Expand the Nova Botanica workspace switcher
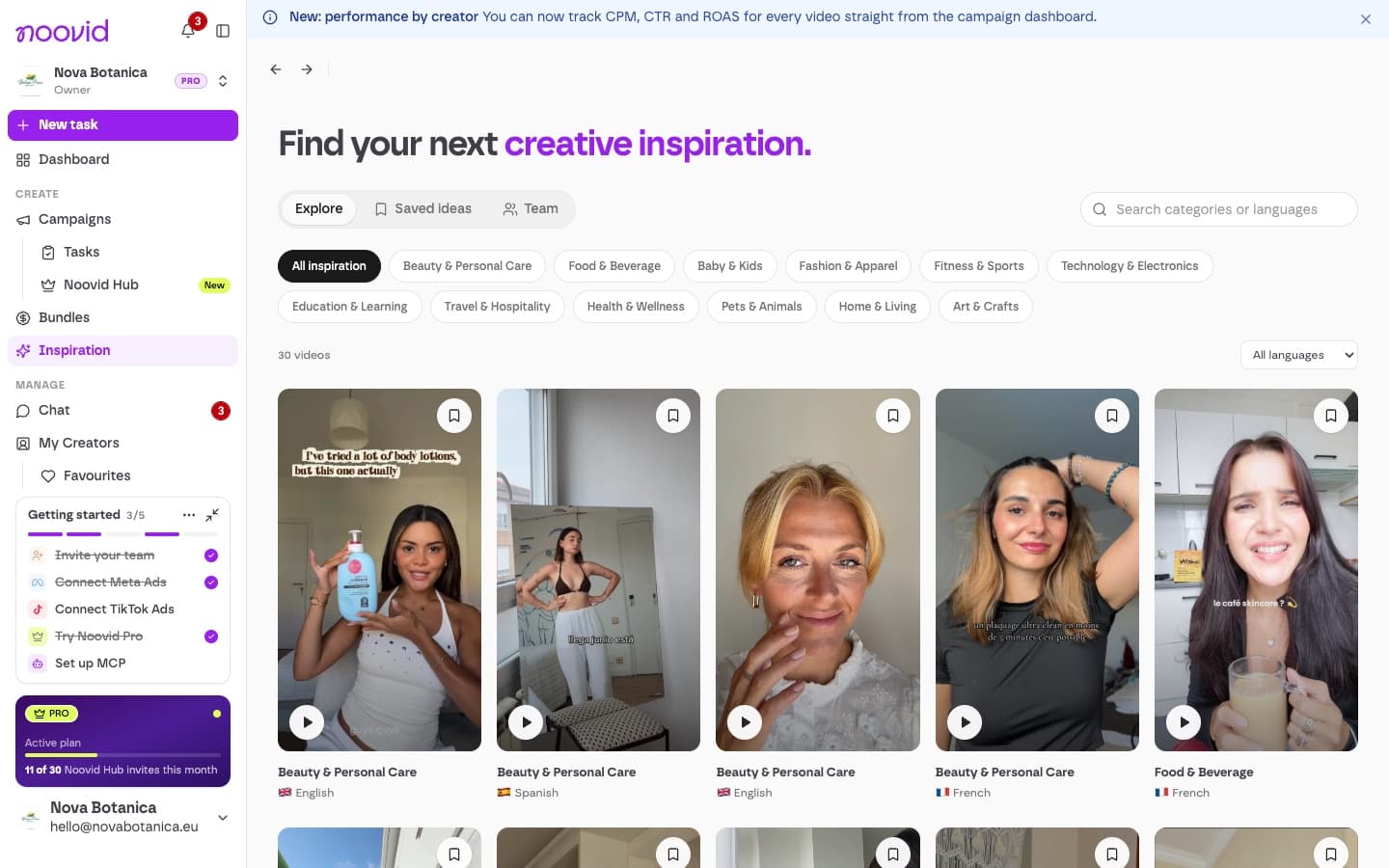Image resolution: width=1389 pixels, height=868 pixels. pos(223,81)
